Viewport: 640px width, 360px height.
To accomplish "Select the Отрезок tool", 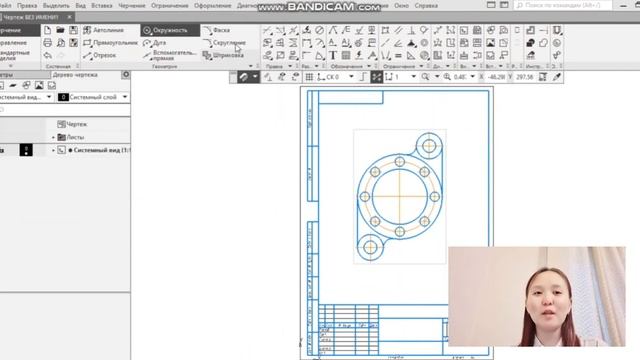I will (100, 56).
